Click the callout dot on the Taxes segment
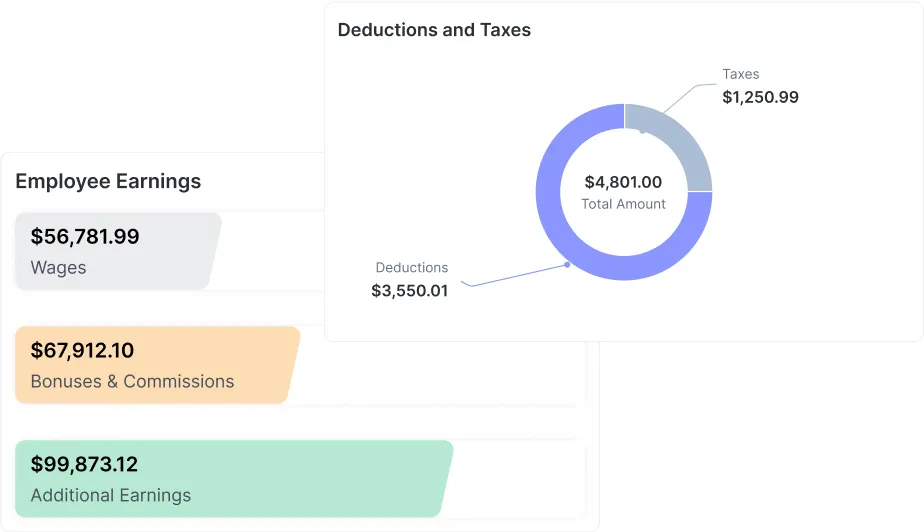 coord(642,131)
